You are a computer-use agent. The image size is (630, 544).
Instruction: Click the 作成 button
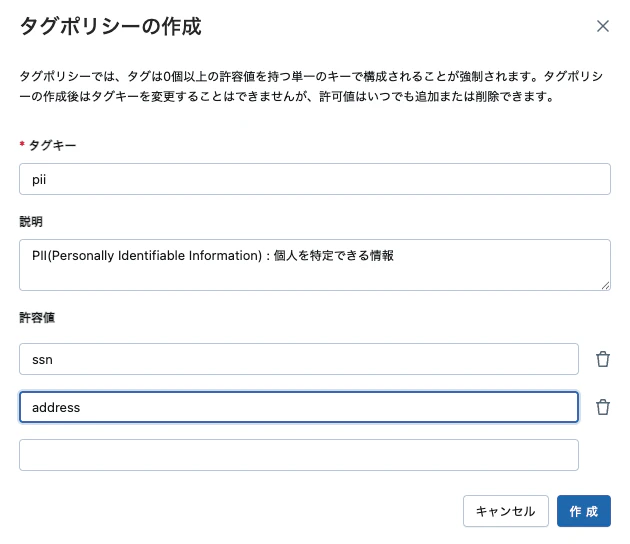pyautogui.click(x=584, y=511)
